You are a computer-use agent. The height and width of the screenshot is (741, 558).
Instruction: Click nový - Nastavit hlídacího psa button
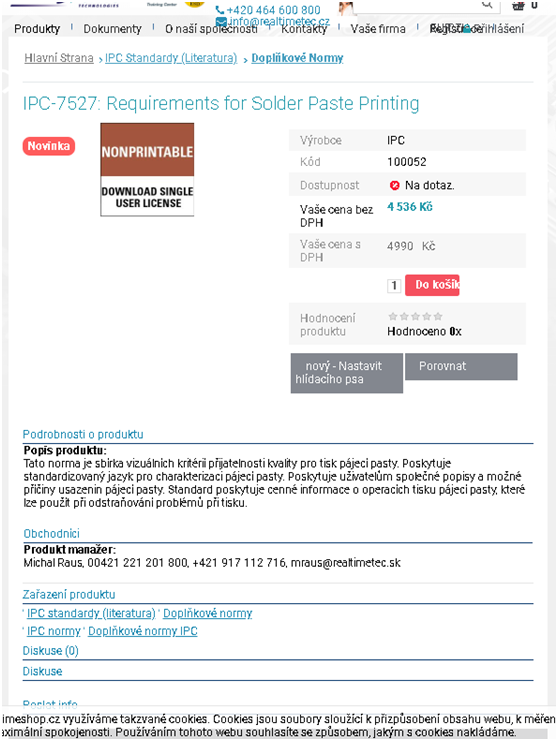347,373
